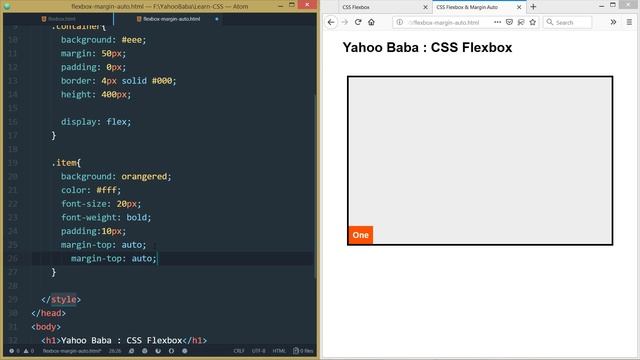Click the font-weight: bold line
Screen dimensions: 640x360
click(106, 218)
